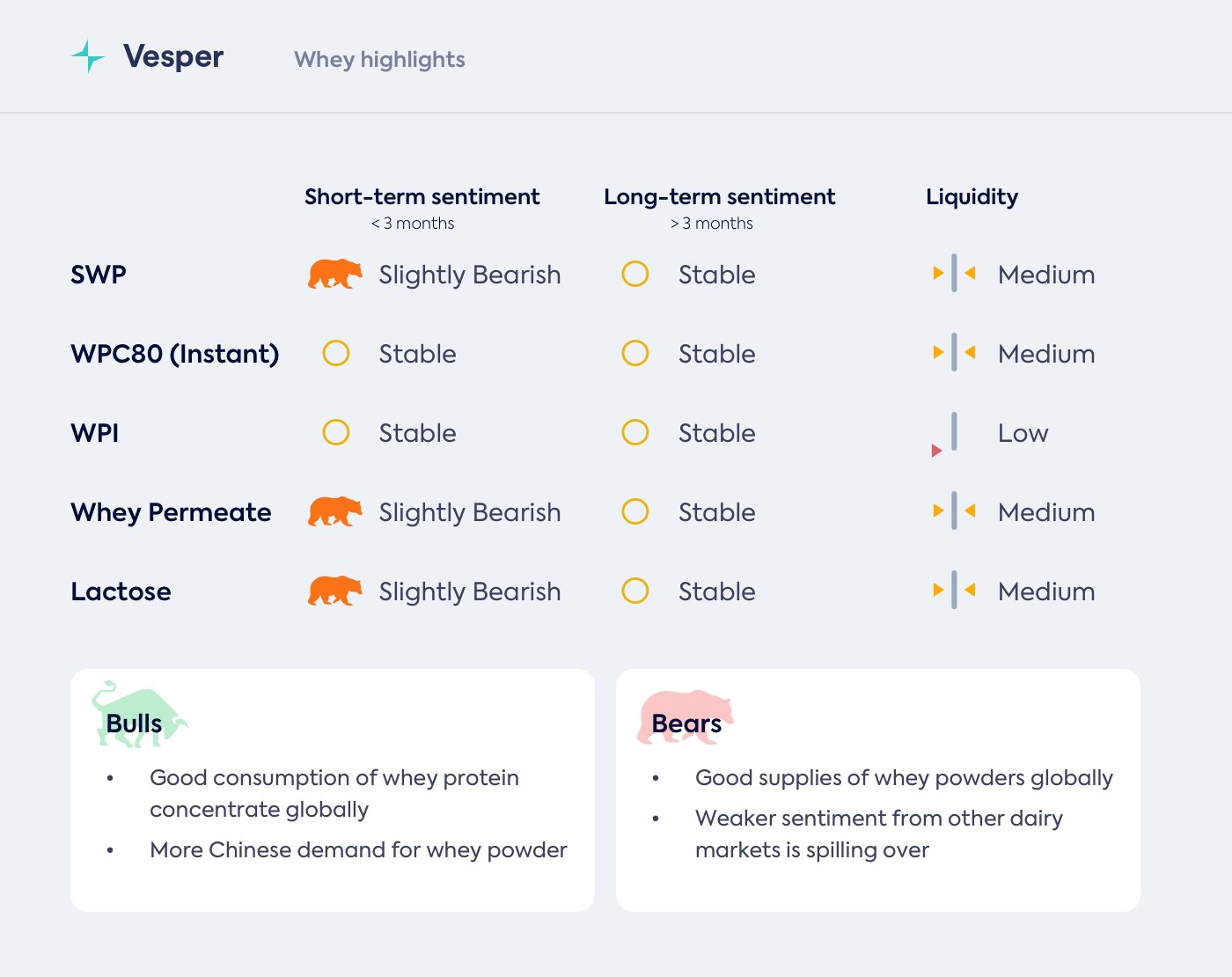Viewport: 1232px width, 977px height.
Task: Select the WPC80 (Instant) row label
Action: 174,354
